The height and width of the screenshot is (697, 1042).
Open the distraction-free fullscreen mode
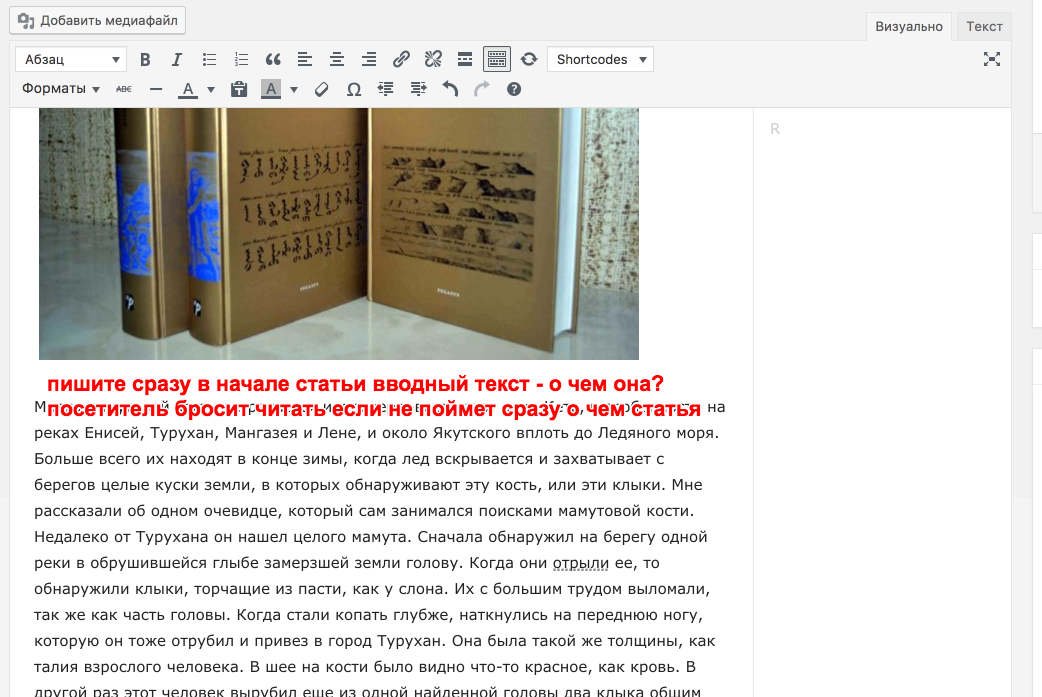tap(991, 60)
